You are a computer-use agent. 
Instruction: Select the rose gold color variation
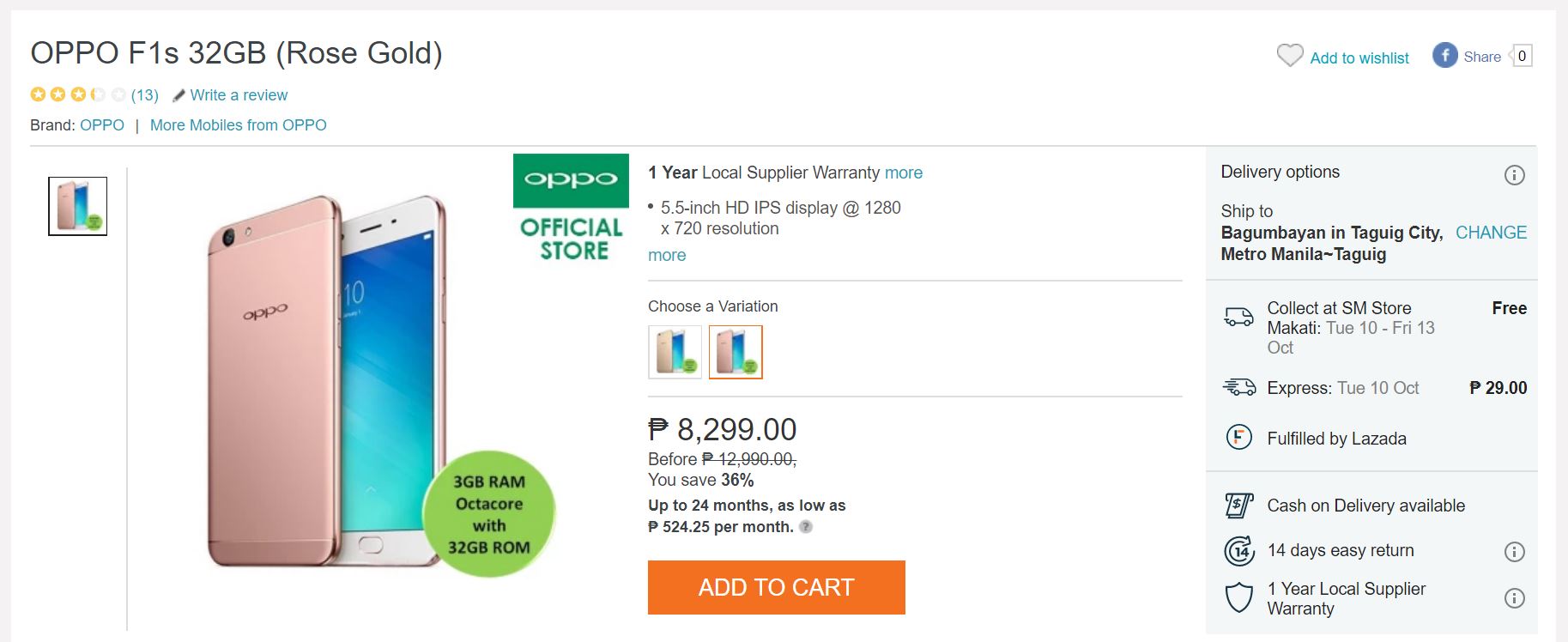[x=736, y=352]
